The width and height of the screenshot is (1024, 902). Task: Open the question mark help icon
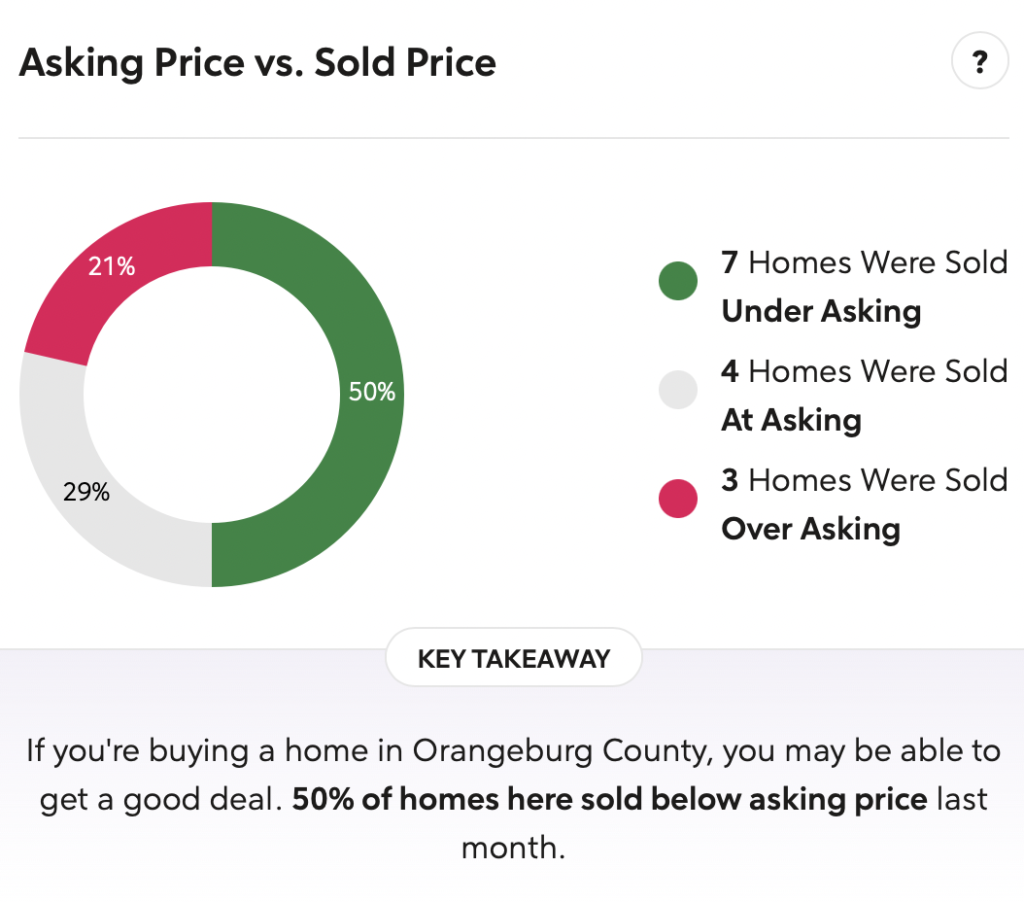click(x=980, y=61)
